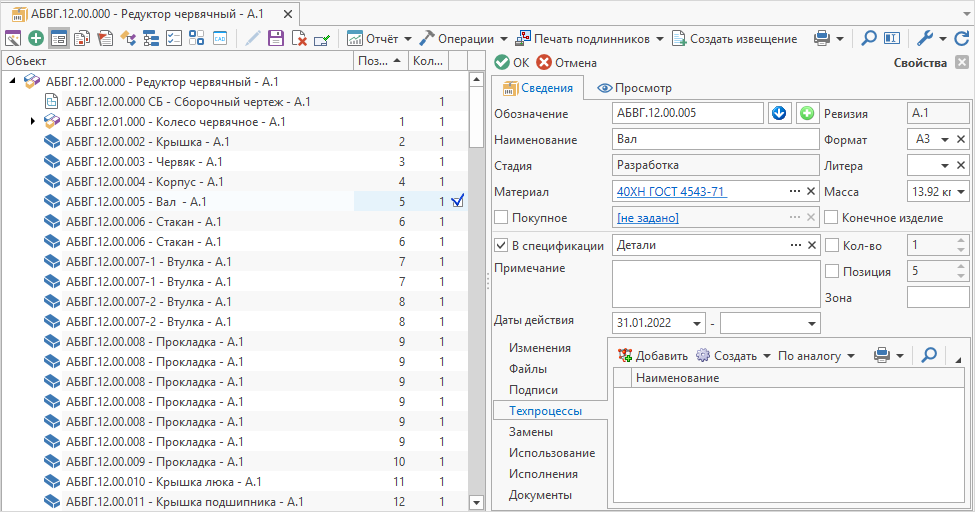
Task: Open the Печать подлинников dropdown
Action: click(x=659, y=39)
